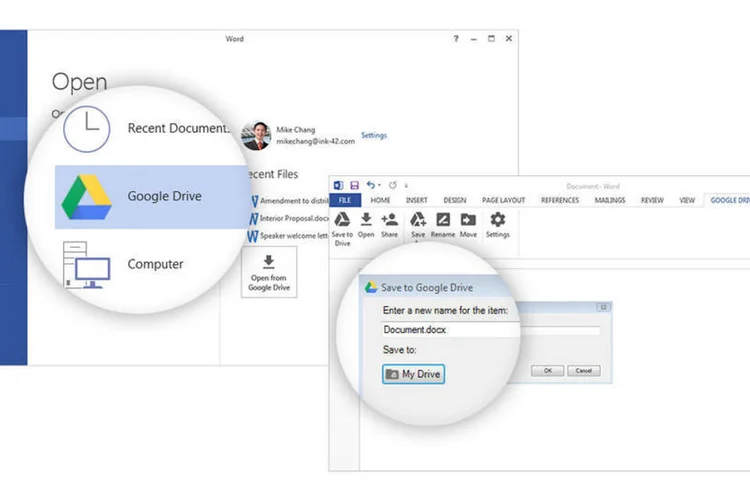Viewport: 750px width, 500px height.
Task: Close the Save to Google Drive dialog
Action: [x=603, y=307]
